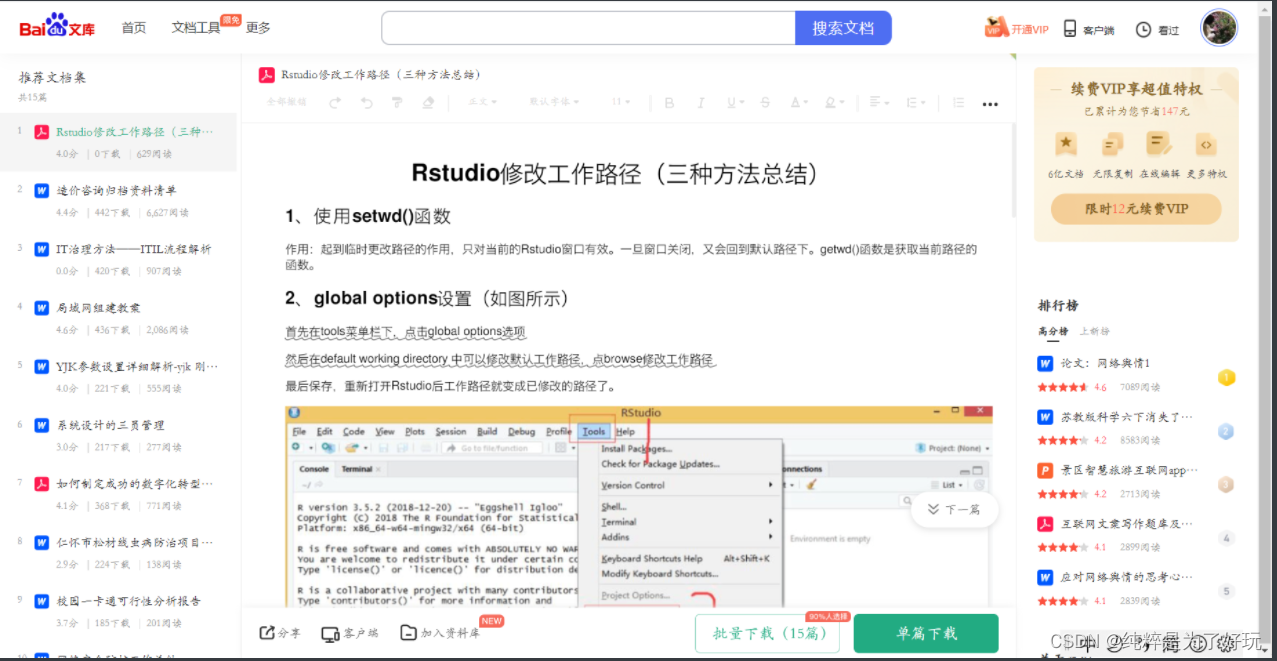The image size is (1277, 661).
Task: Open 仁怀市松材线虫病防治项目 document
Action: click(x=134, y=542)
